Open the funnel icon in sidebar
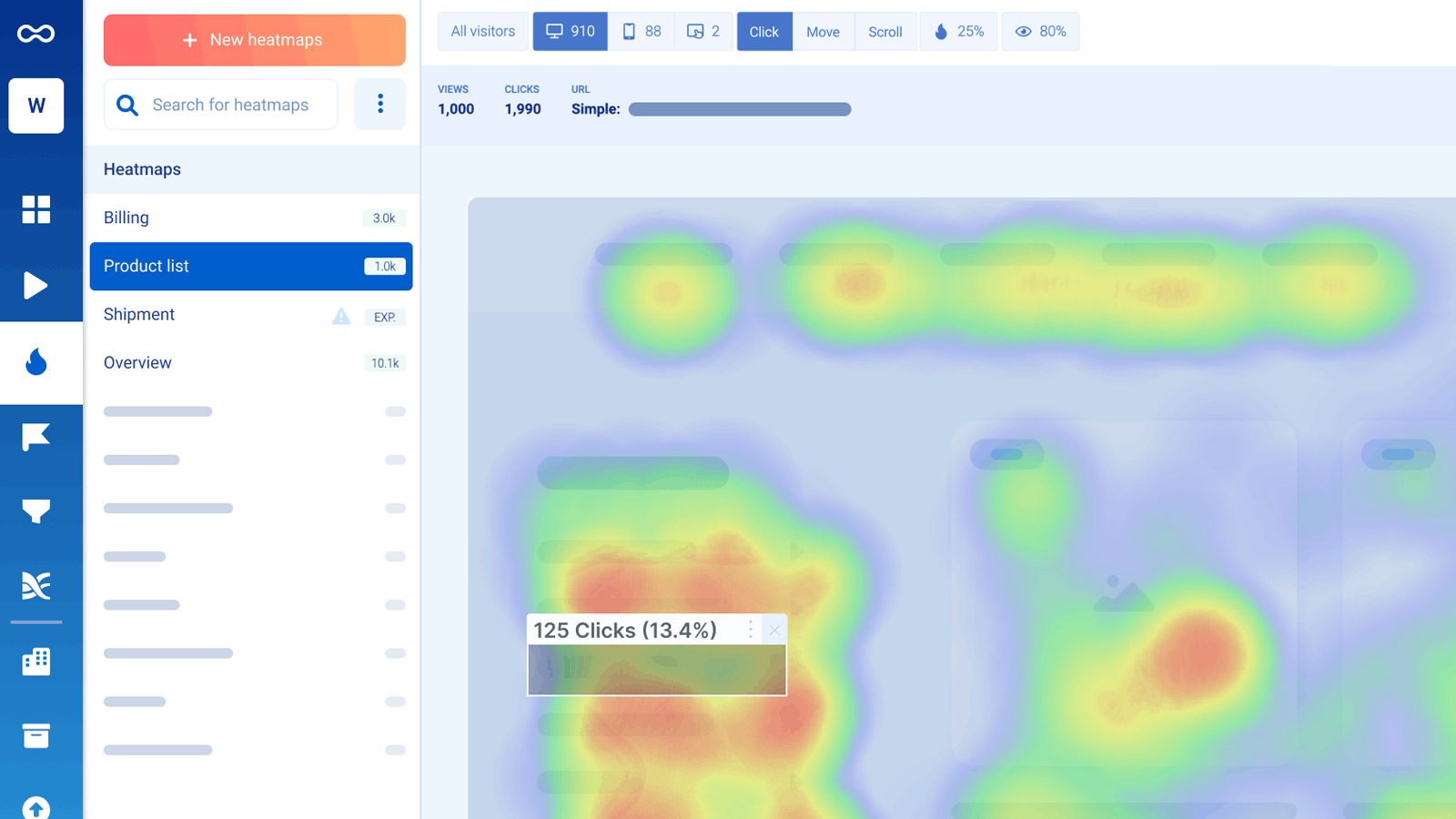Screen dimensions: 1456x819 pos(36,511)
